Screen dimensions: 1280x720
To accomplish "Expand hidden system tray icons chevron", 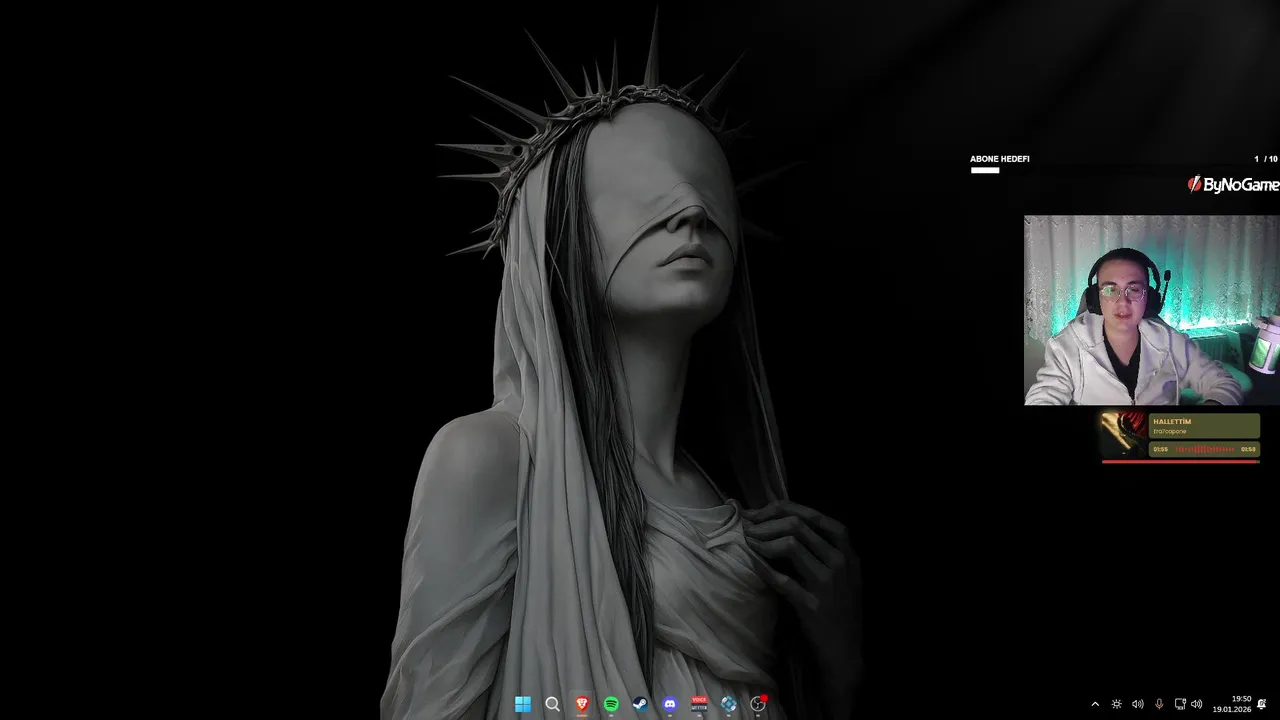I will coord(1095,704).
